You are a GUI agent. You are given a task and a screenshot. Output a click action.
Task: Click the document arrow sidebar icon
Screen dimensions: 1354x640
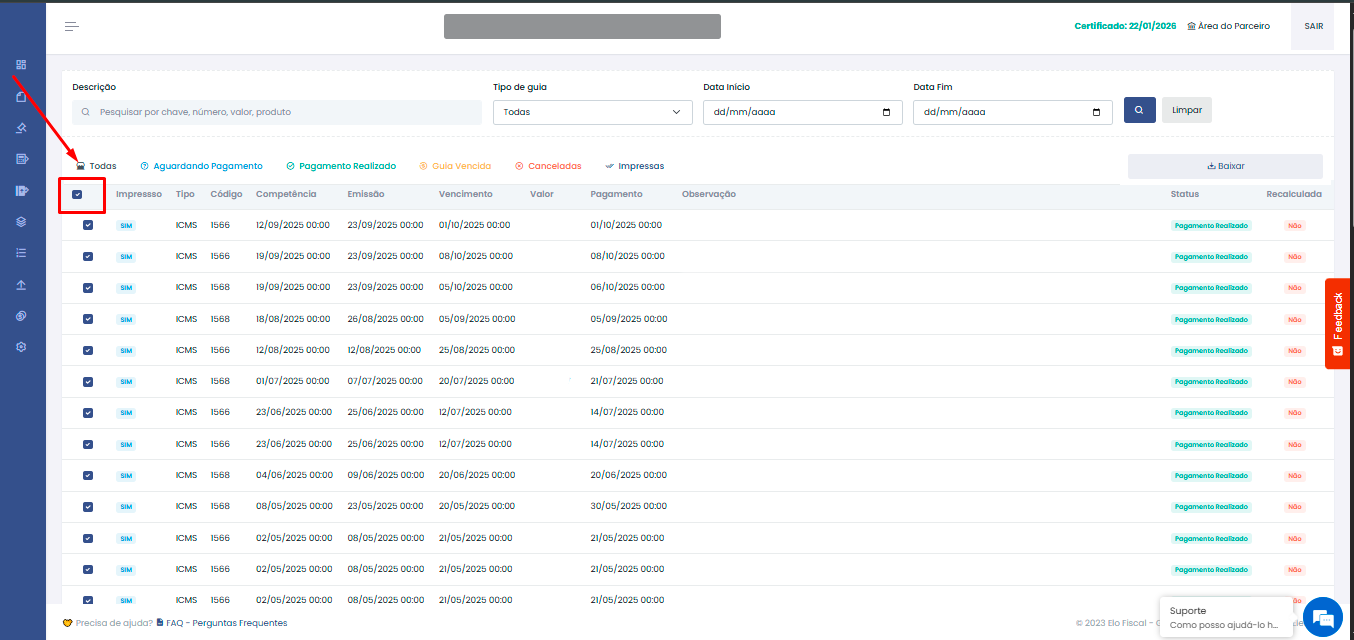click(x=21, y=159)
